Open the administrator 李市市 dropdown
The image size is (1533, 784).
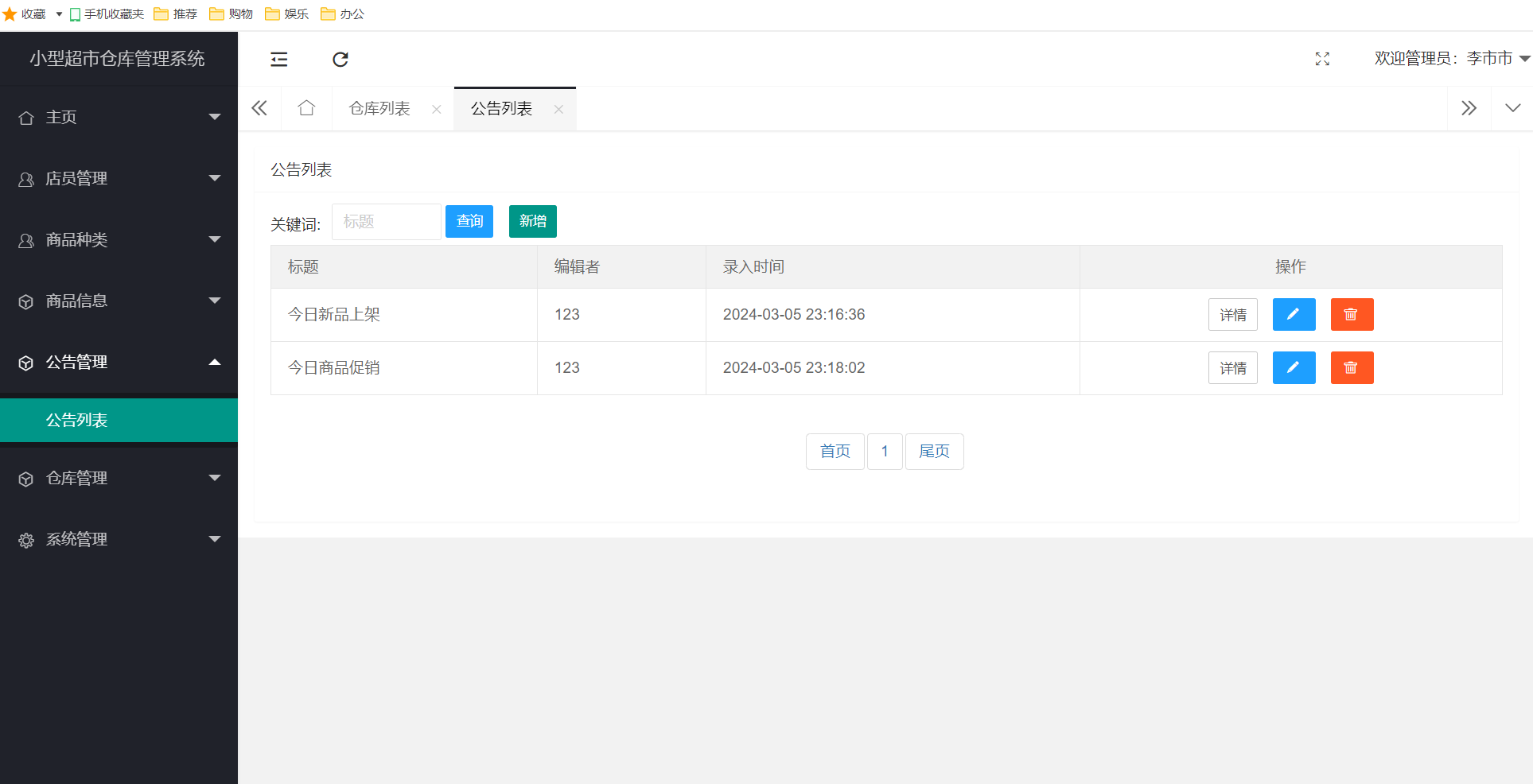click(x=1451, y=59)
